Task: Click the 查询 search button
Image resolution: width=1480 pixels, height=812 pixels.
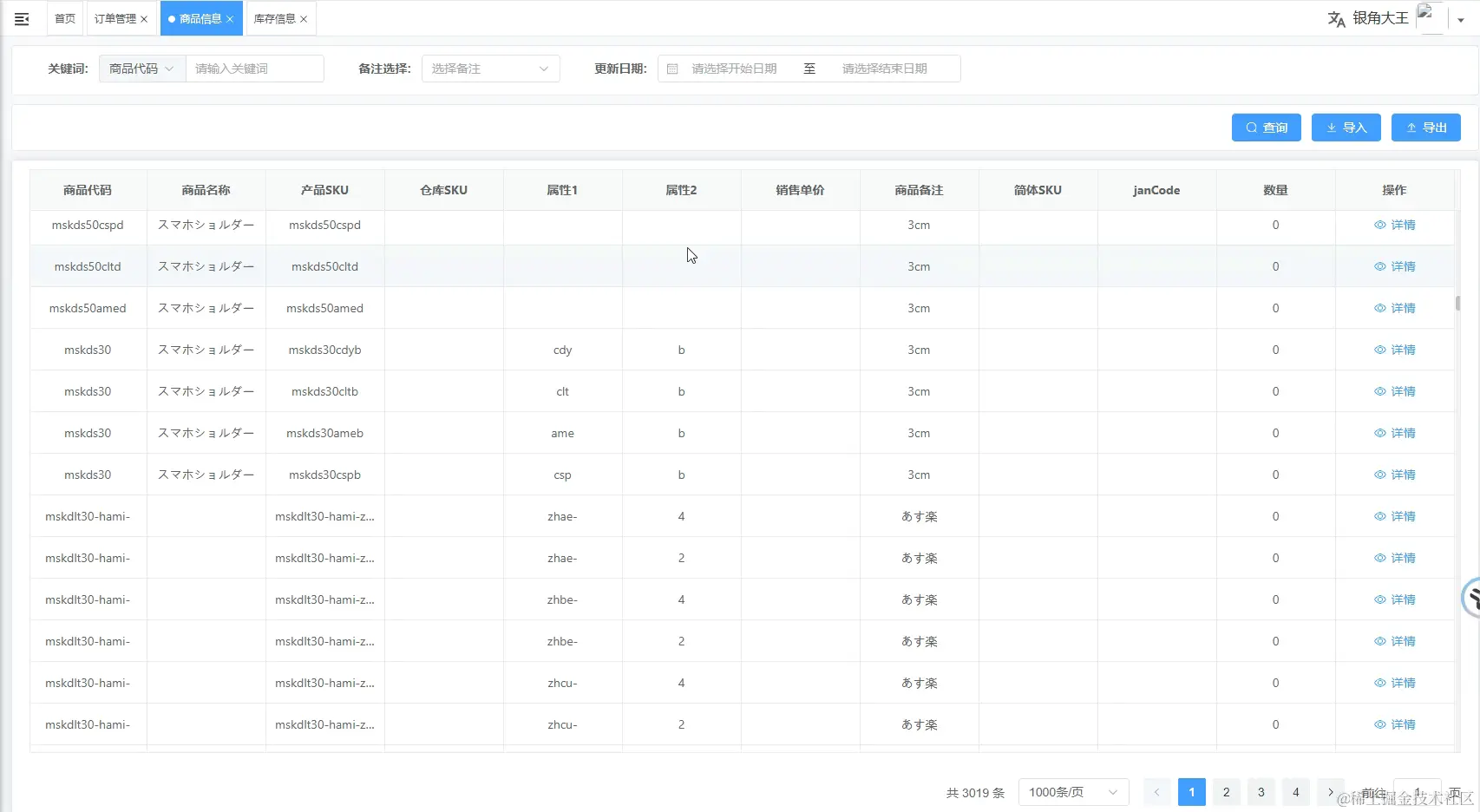Action: coord(1267,128)
